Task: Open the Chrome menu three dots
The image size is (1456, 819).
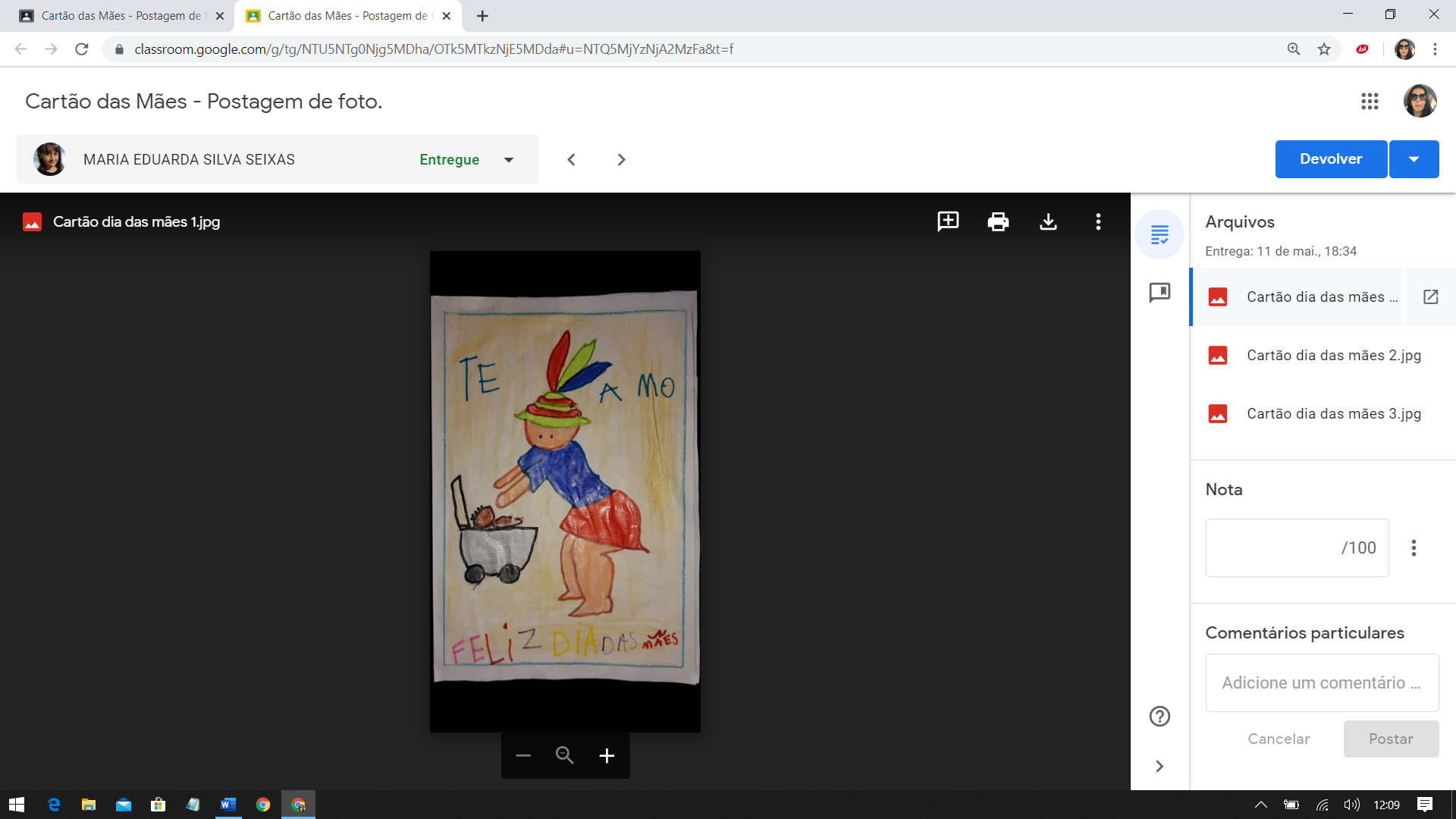Action: tap(1435, 49)
